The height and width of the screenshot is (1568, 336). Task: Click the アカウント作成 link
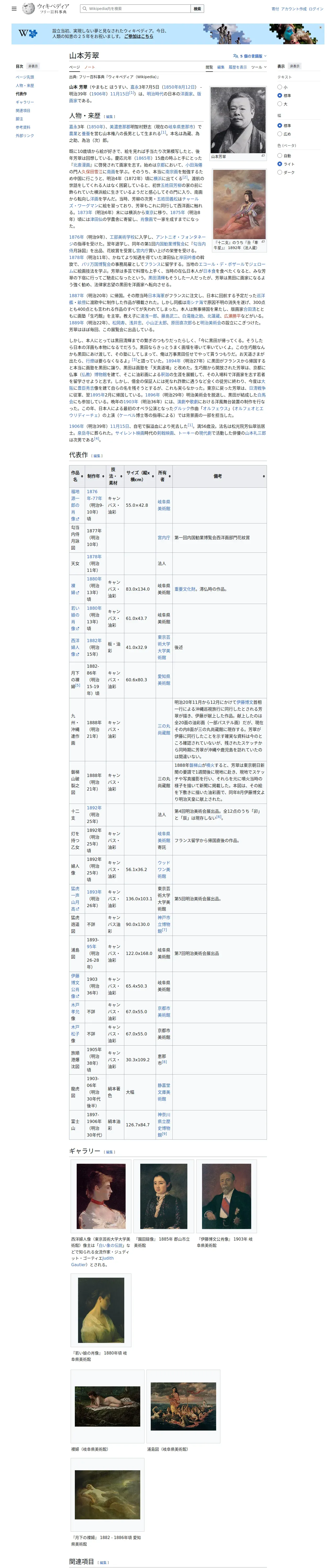point(294,9)
